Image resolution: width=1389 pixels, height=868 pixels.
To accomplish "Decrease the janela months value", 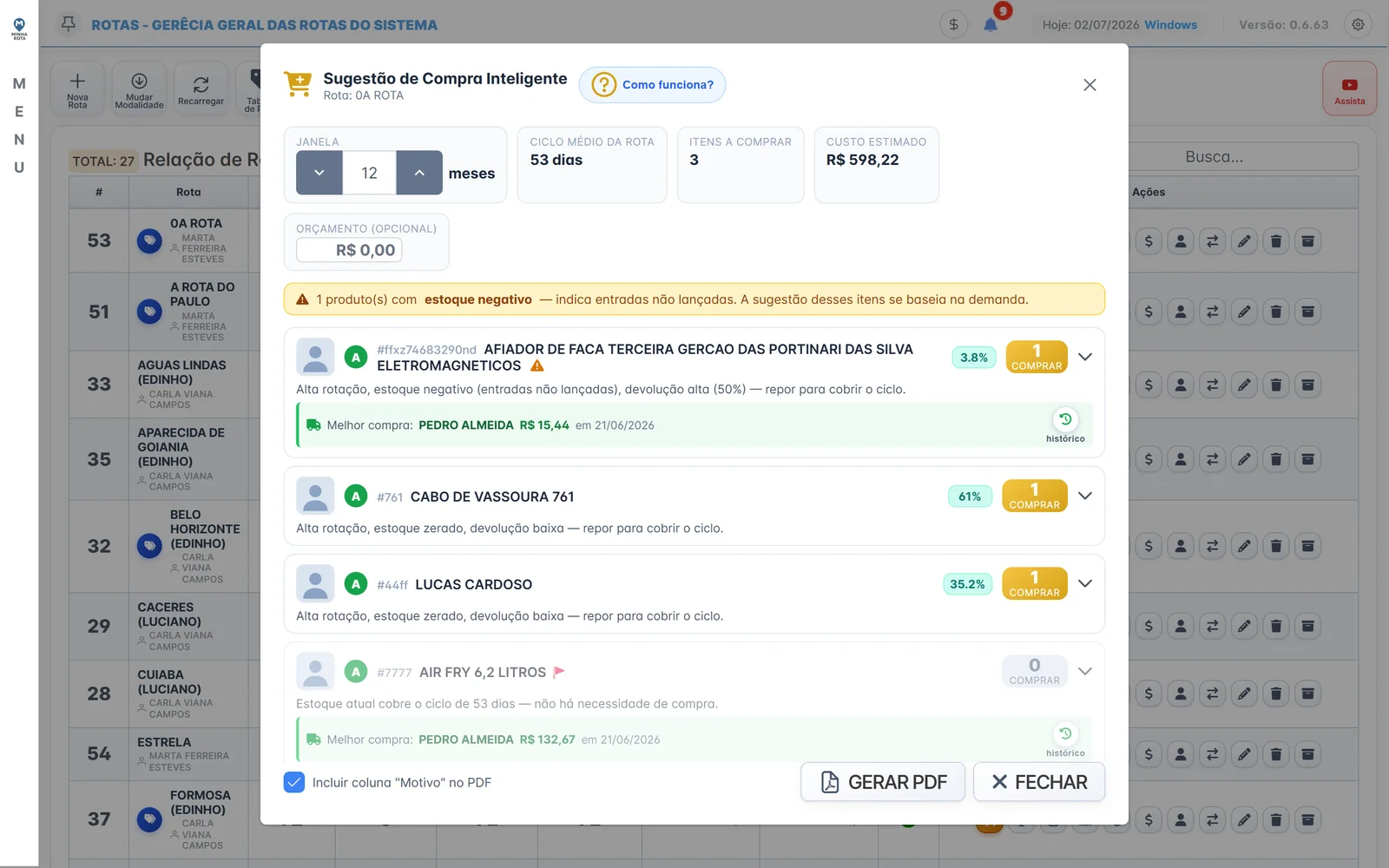I will click(319, 173).
